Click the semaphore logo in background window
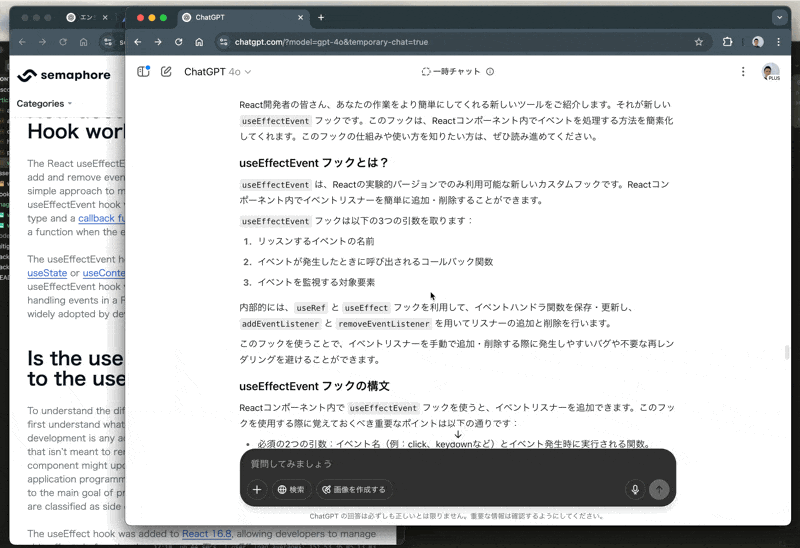Viewport: 800px width, 548px height. tap(64, 75)
